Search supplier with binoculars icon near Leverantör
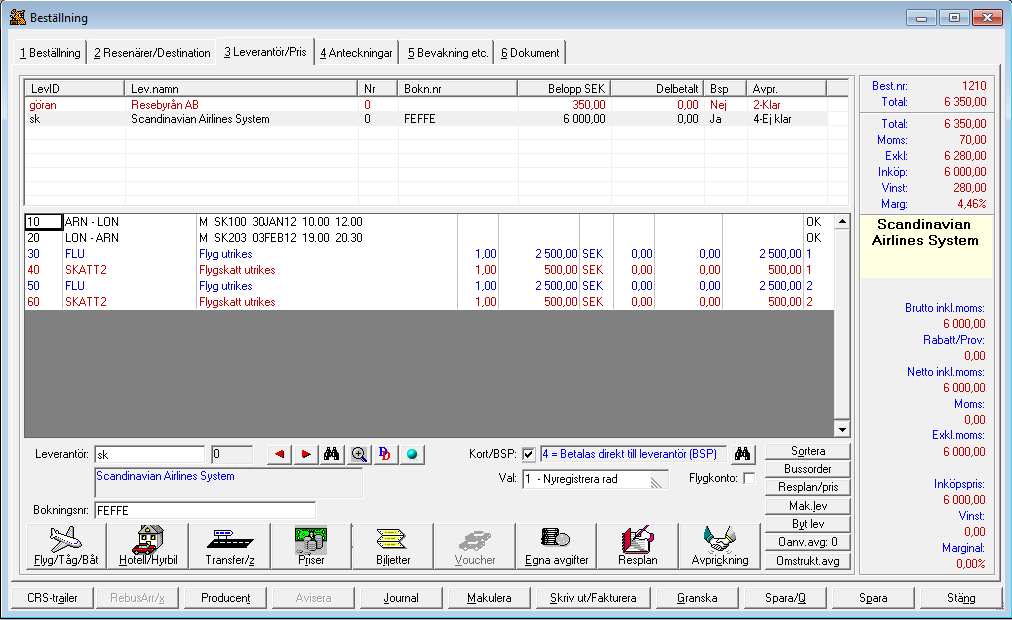Viewport: 1012px width, 620px height. point(332,454)
